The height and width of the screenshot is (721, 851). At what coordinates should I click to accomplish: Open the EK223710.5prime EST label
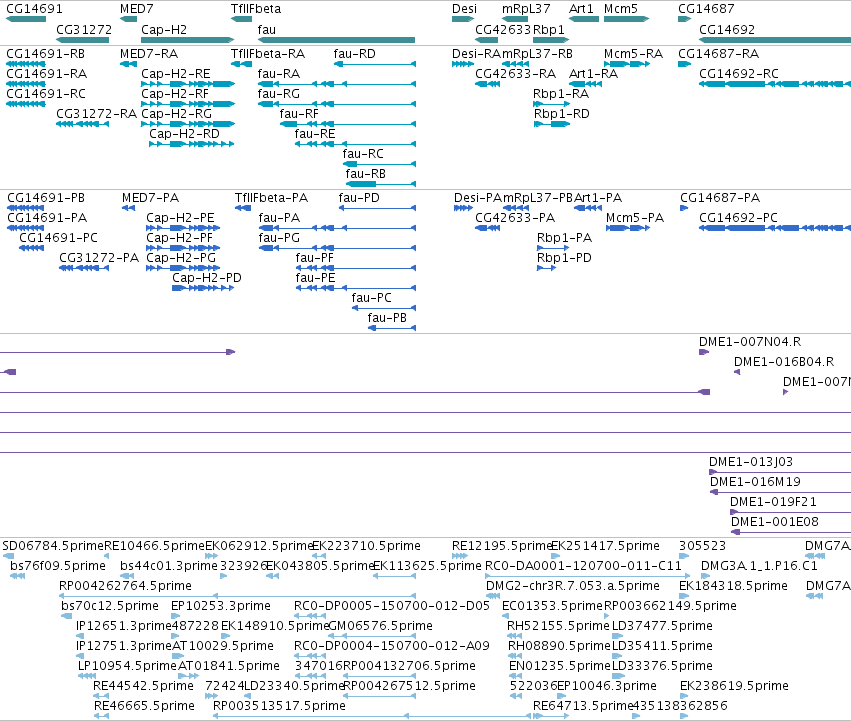click(366, 546)
